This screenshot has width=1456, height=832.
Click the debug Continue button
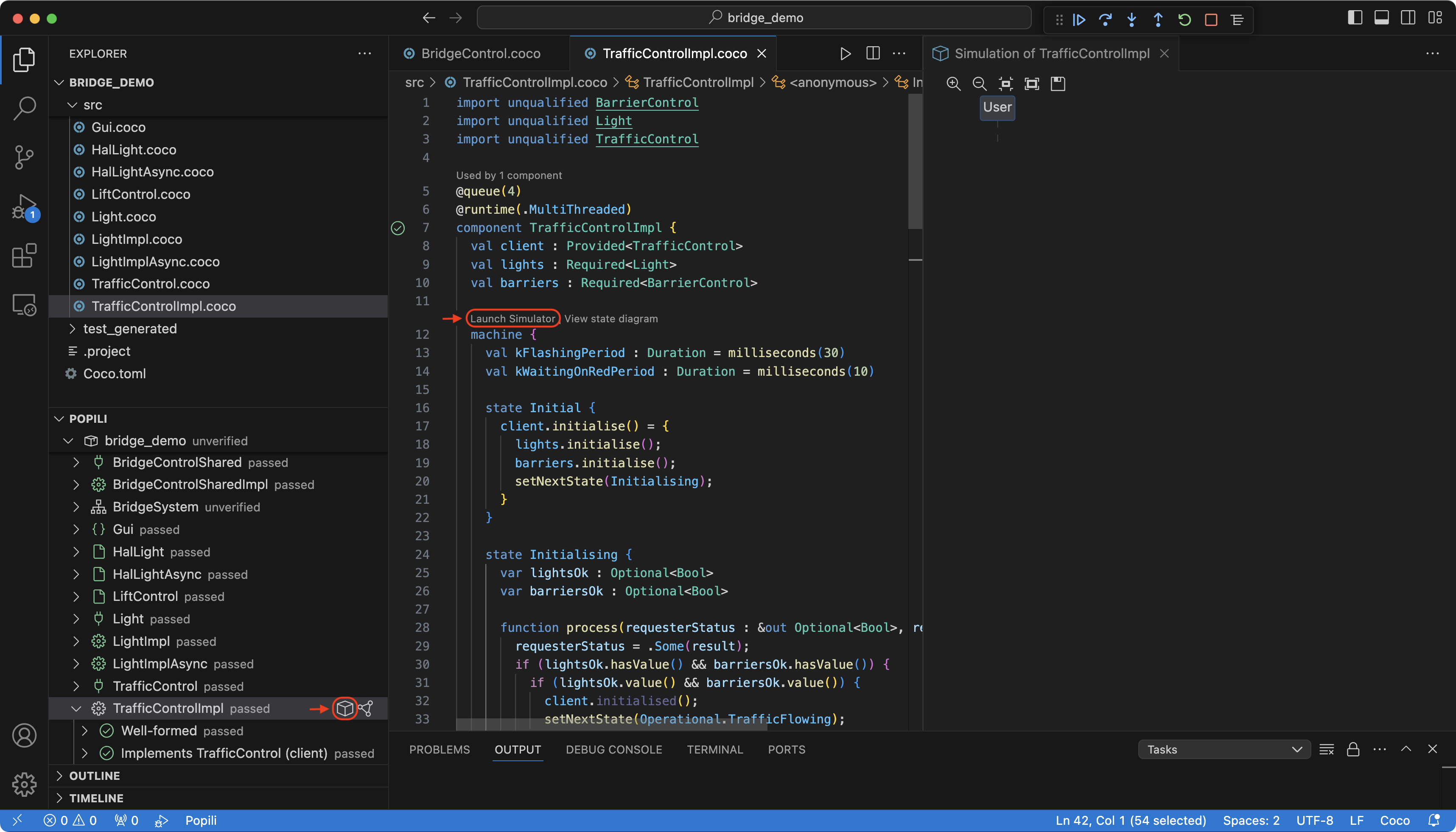[1079, 20]
